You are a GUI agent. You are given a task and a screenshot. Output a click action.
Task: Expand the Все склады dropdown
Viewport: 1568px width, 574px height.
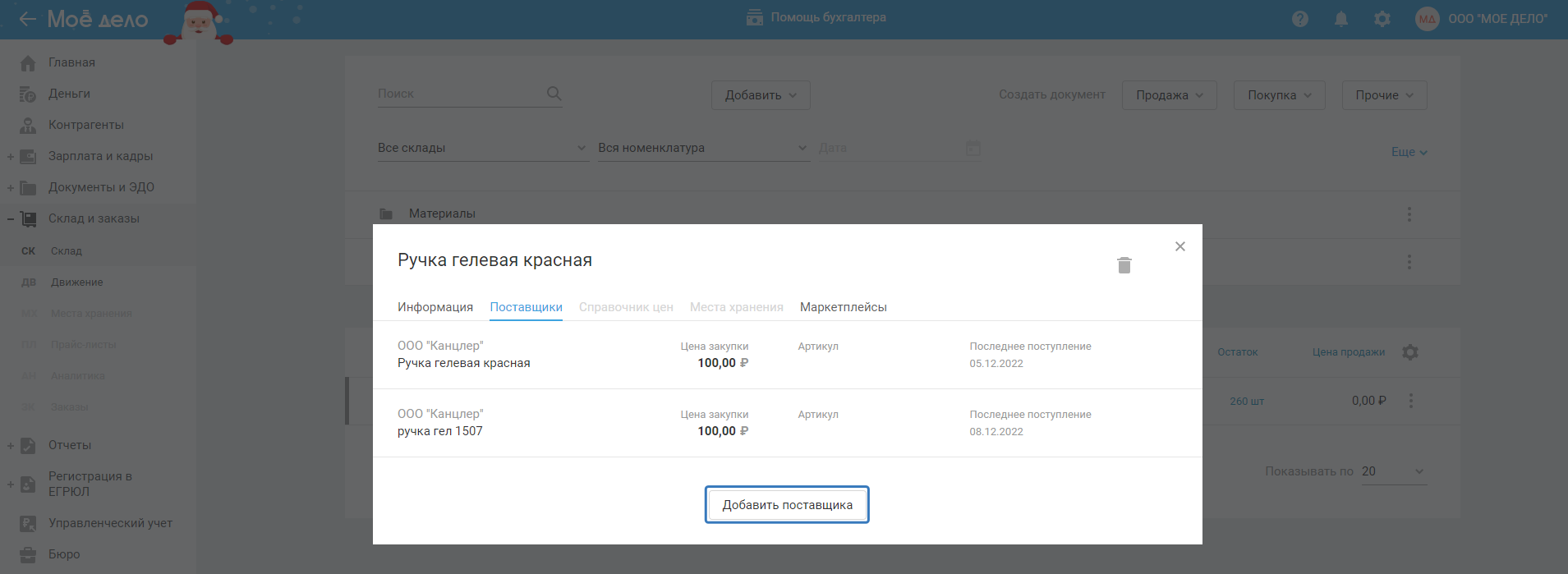(482, 149)
